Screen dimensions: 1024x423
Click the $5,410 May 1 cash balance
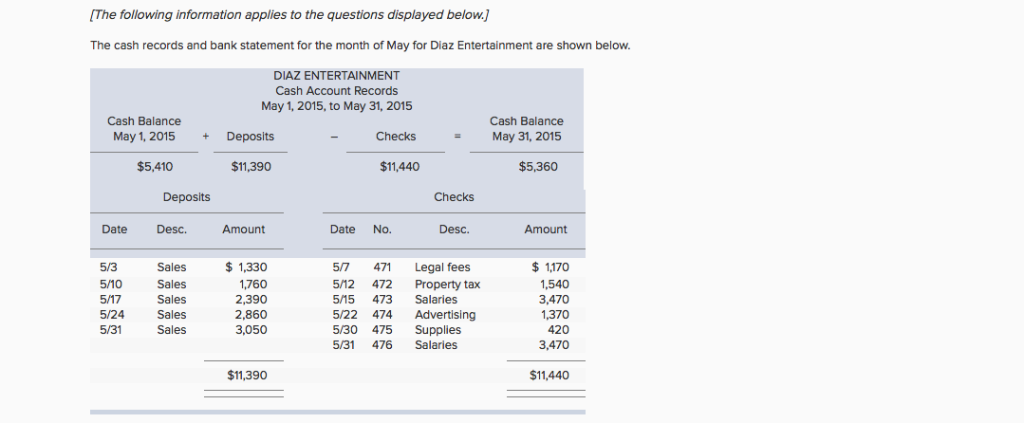tap(155, 167)
